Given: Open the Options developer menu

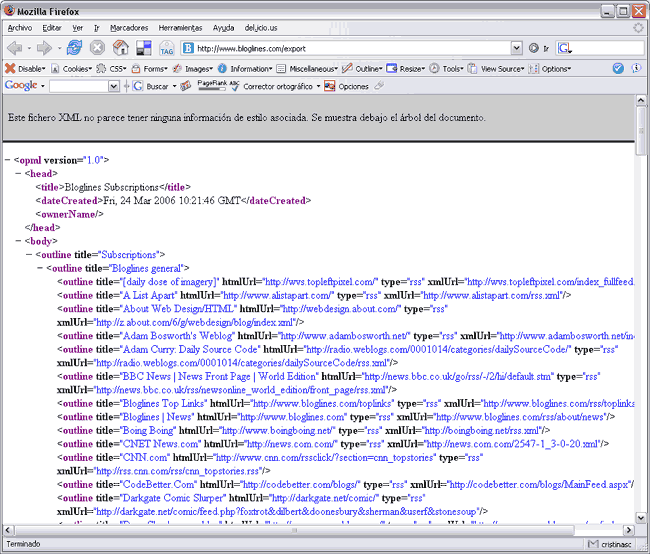Looking at the screenshot, I should (x=550, y=68).
